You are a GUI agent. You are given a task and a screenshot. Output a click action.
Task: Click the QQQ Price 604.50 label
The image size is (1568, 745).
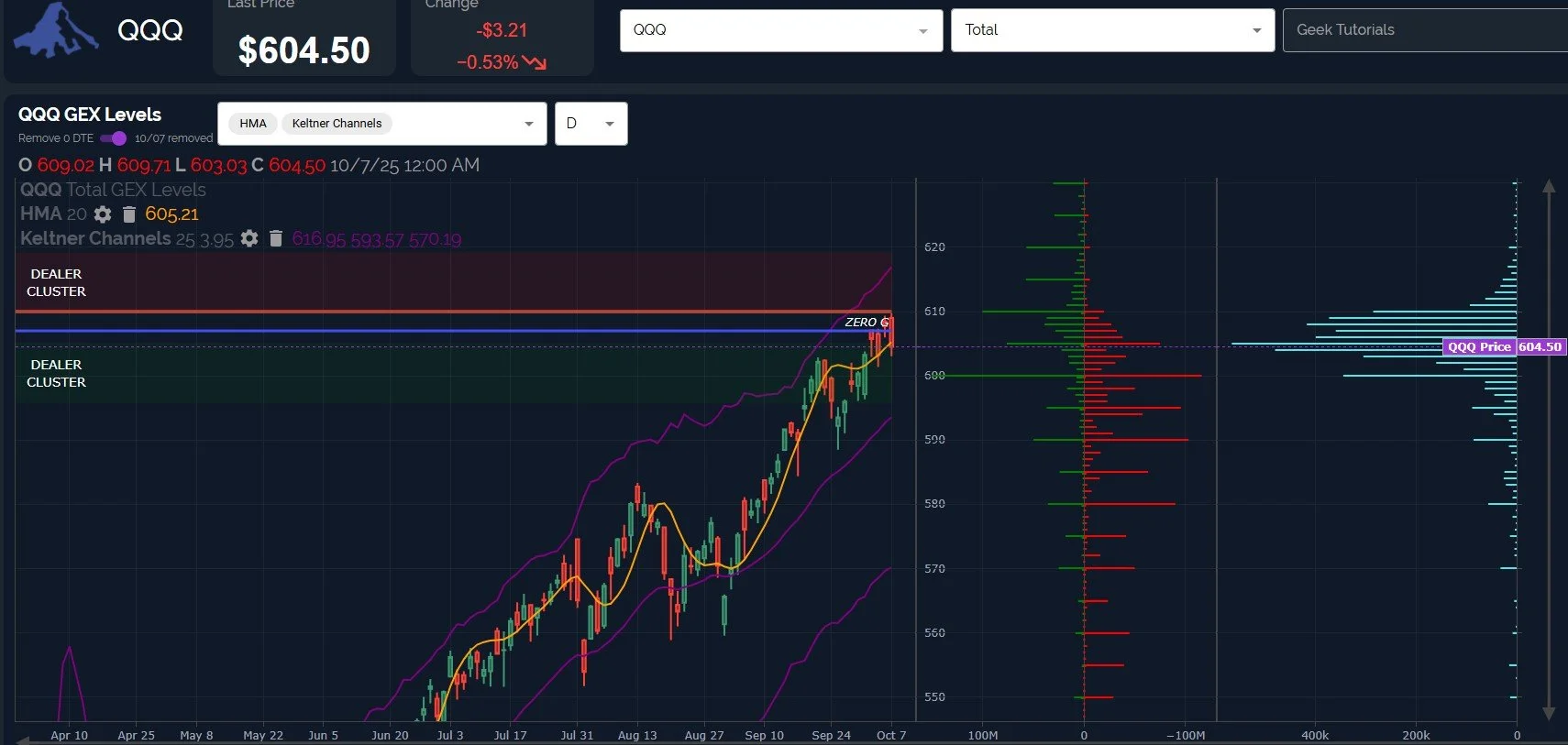pyautogui.click(x=1504, y=346)
